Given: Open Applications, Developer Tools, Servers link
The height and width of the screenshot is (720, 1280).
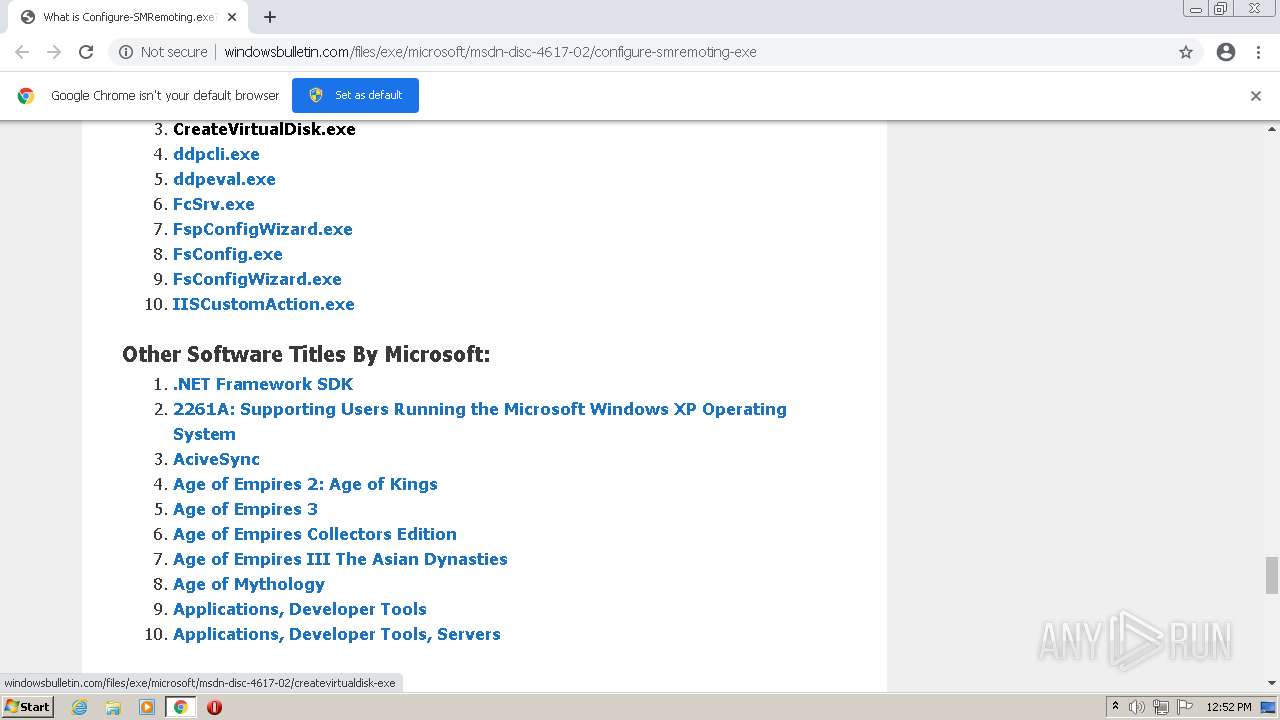Looking at the screenshot, I should pos(337,634).
